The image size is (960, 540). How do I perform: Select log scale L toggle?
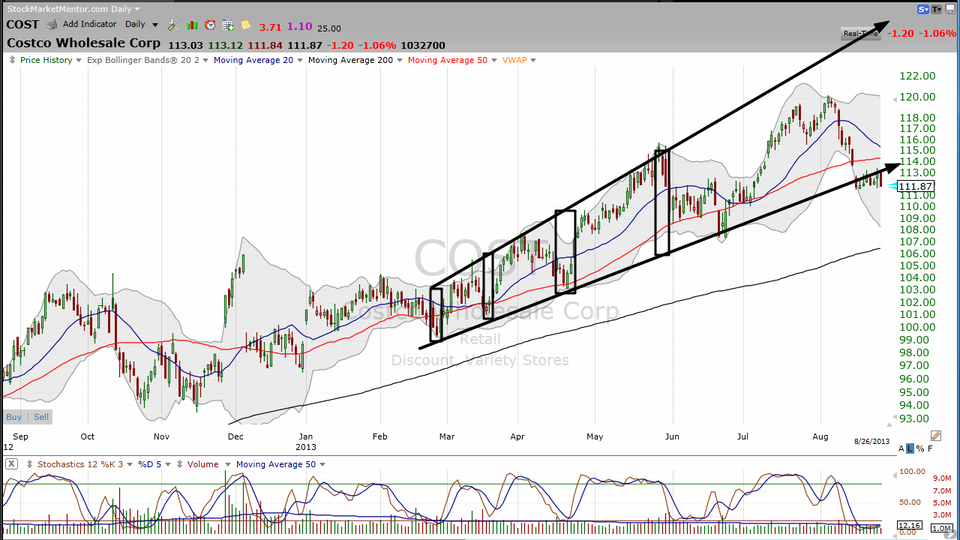coord(910,449)
